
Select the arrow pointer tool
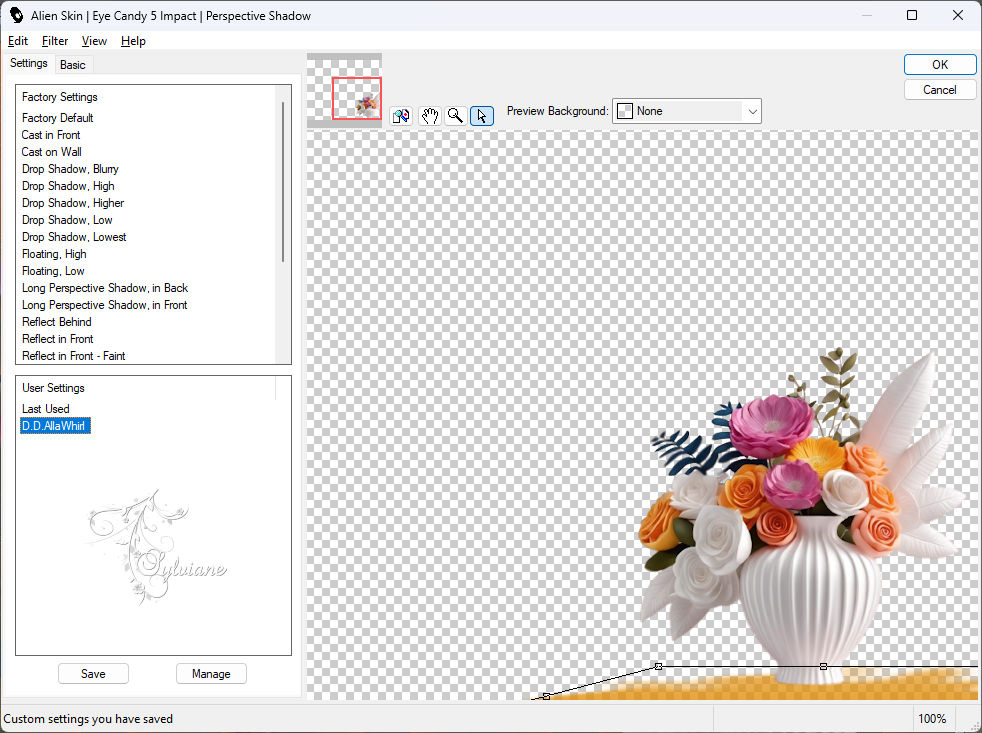tap(482, 116)
